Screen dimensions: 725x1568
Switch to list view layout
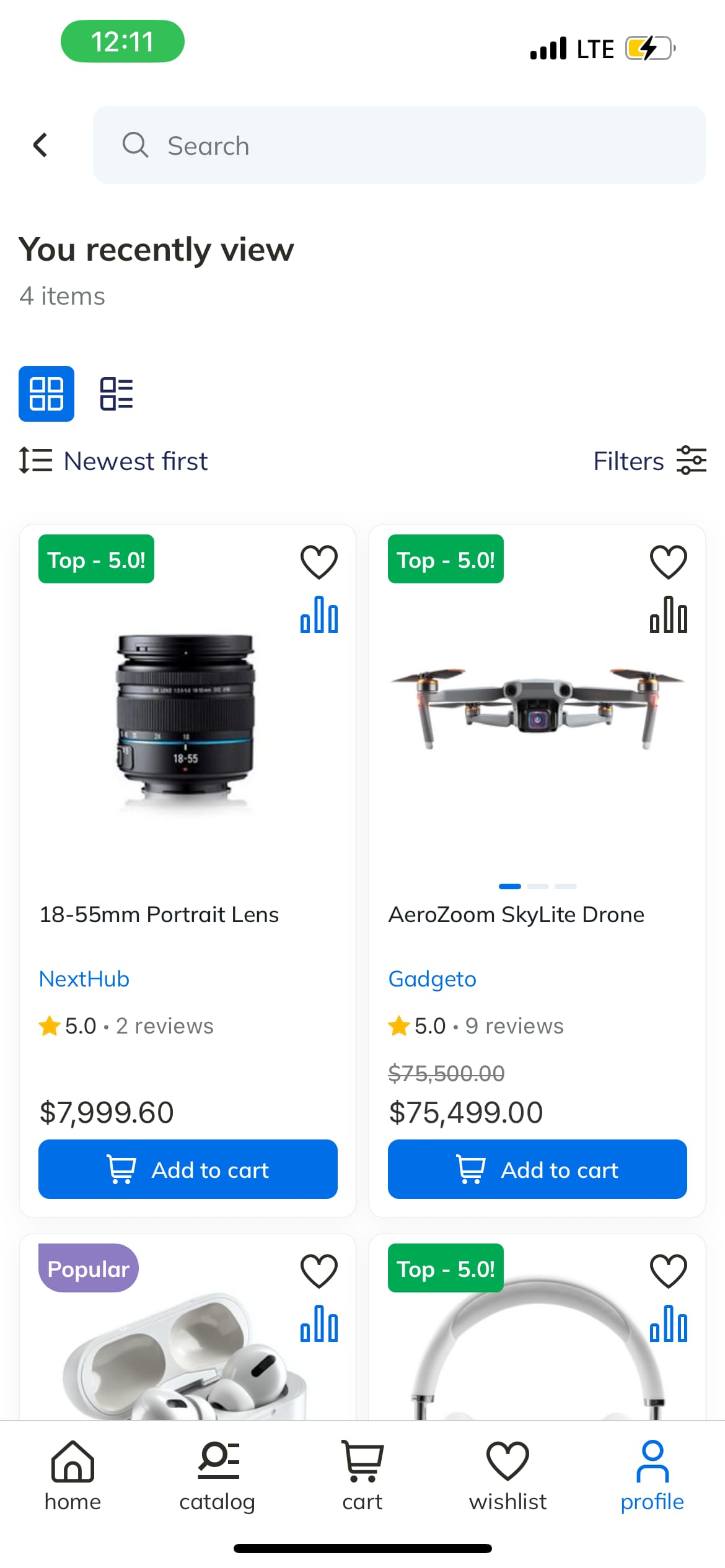click(116, 394)
